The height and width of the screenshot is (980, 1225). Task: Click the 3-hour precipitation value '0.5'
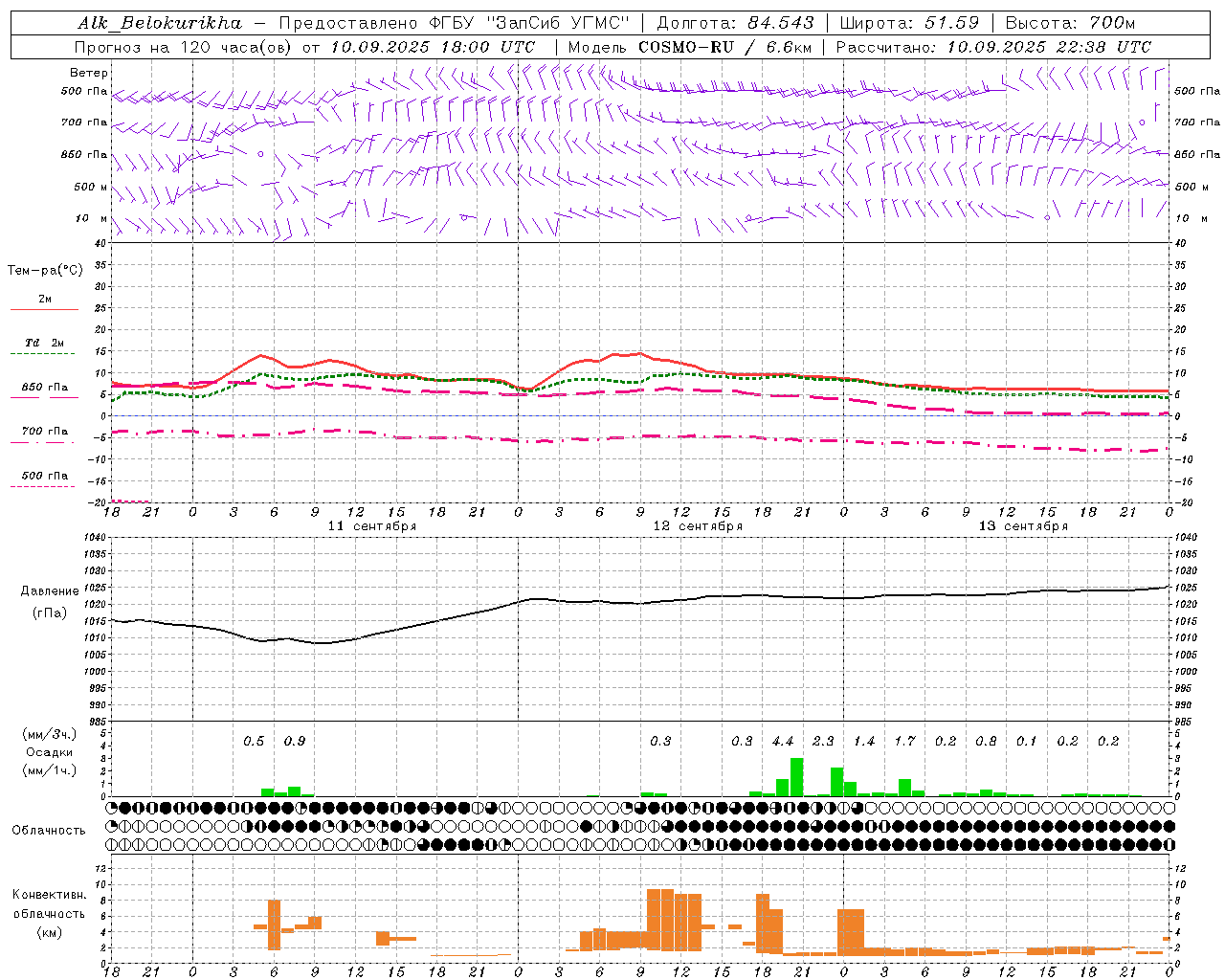click(254, 742)
